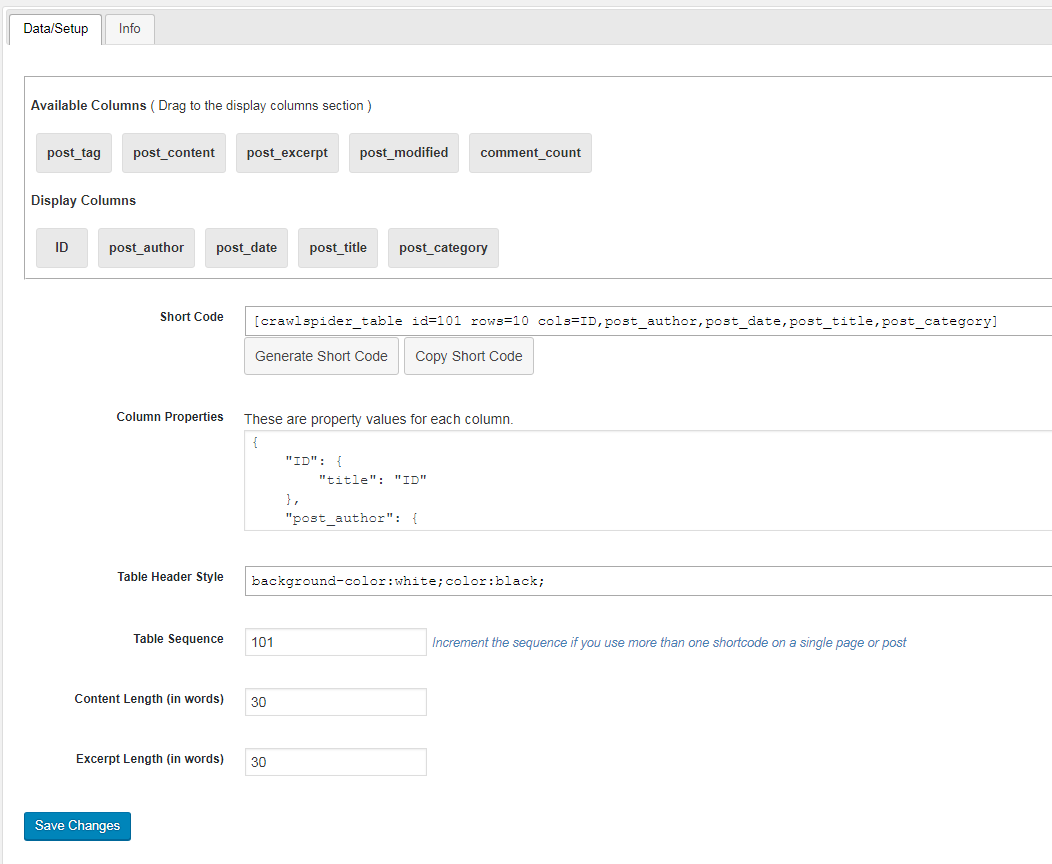Viewport: 1052px width, 864px height.
Task: Select the ID display column chip
Action: (x=62, y=248)
